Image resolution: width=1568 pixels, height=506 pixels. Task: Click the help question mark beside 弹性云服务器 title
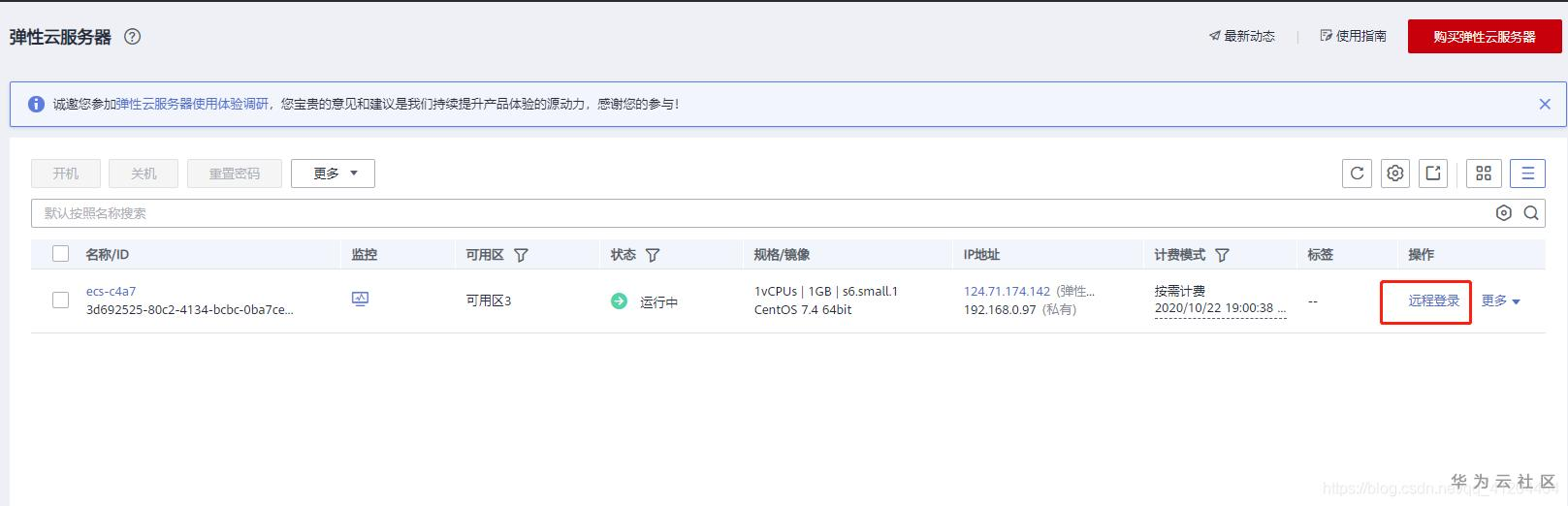133,37
